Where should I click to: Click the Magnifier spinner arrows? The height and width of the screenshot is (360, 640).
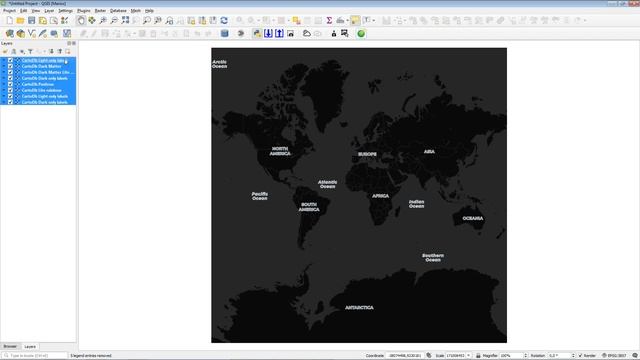[x=525, y=356]
